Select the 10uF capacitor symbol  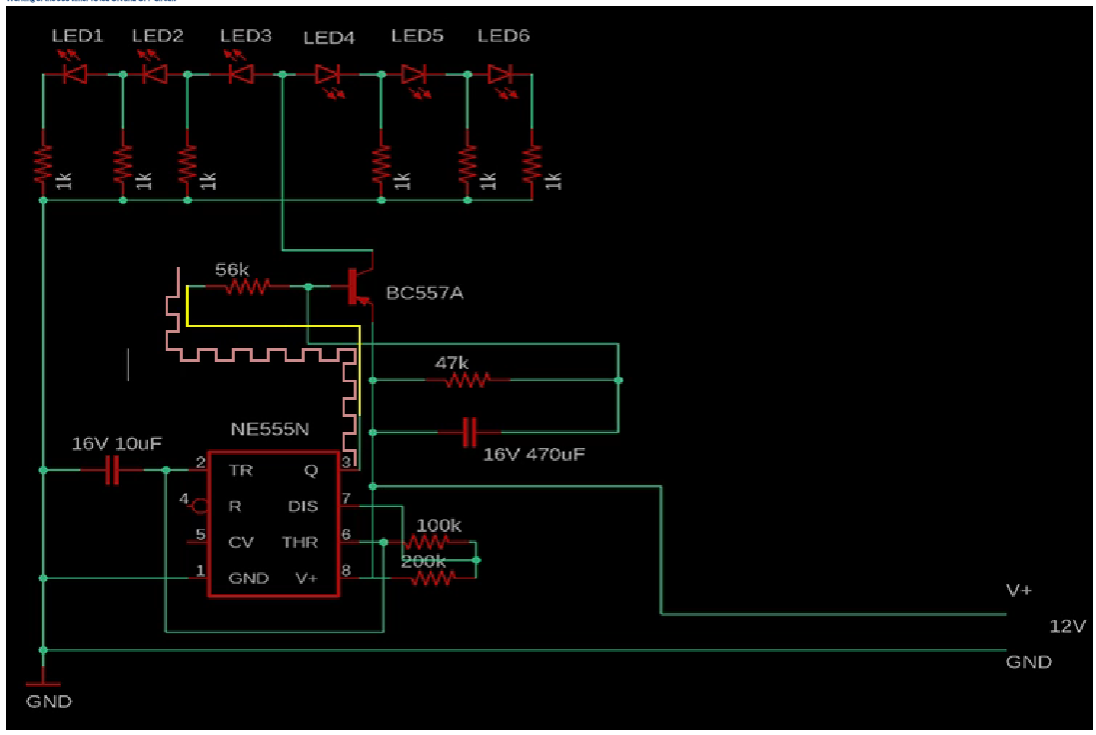113,469
